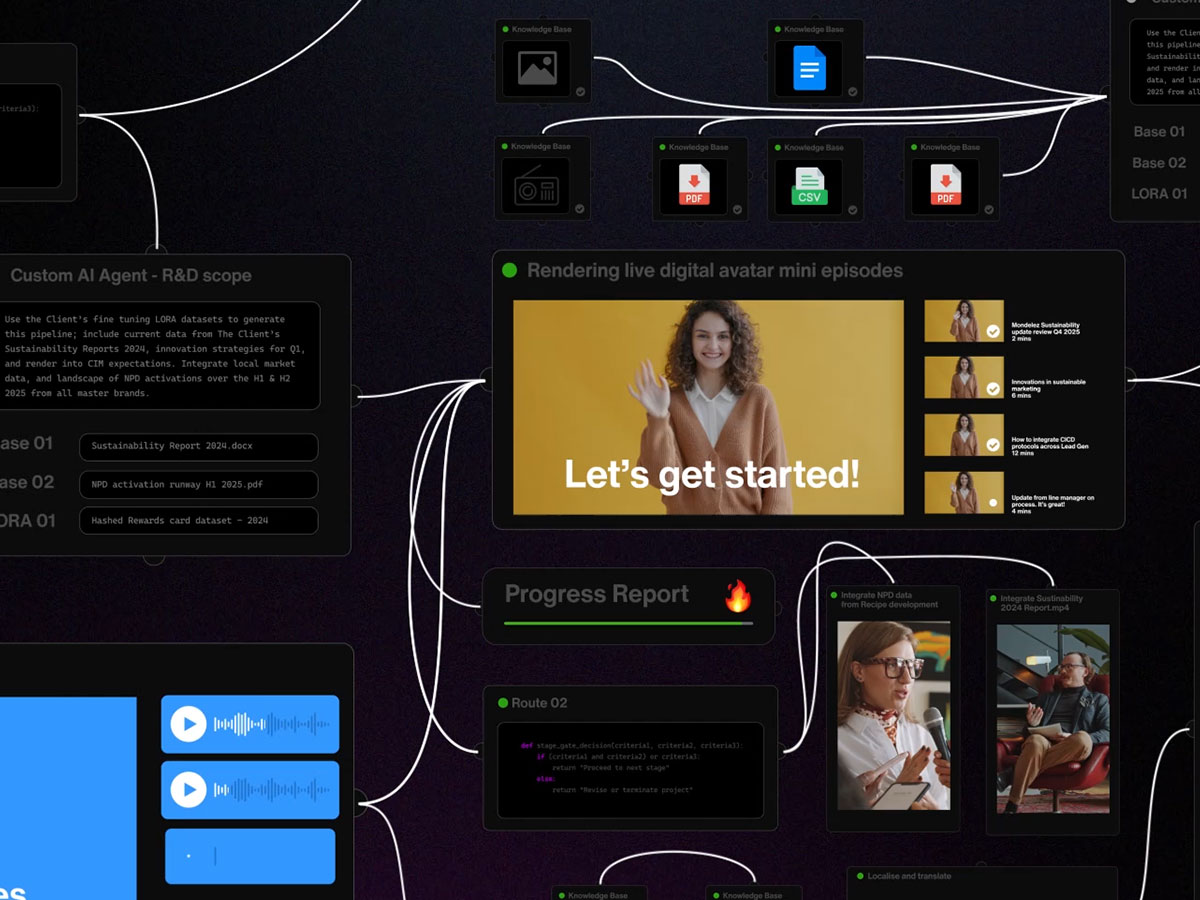This screenshot has width=1200, height=900.
Task: Click the image icon Knowledge Base node
Action: tap(536, 68)
